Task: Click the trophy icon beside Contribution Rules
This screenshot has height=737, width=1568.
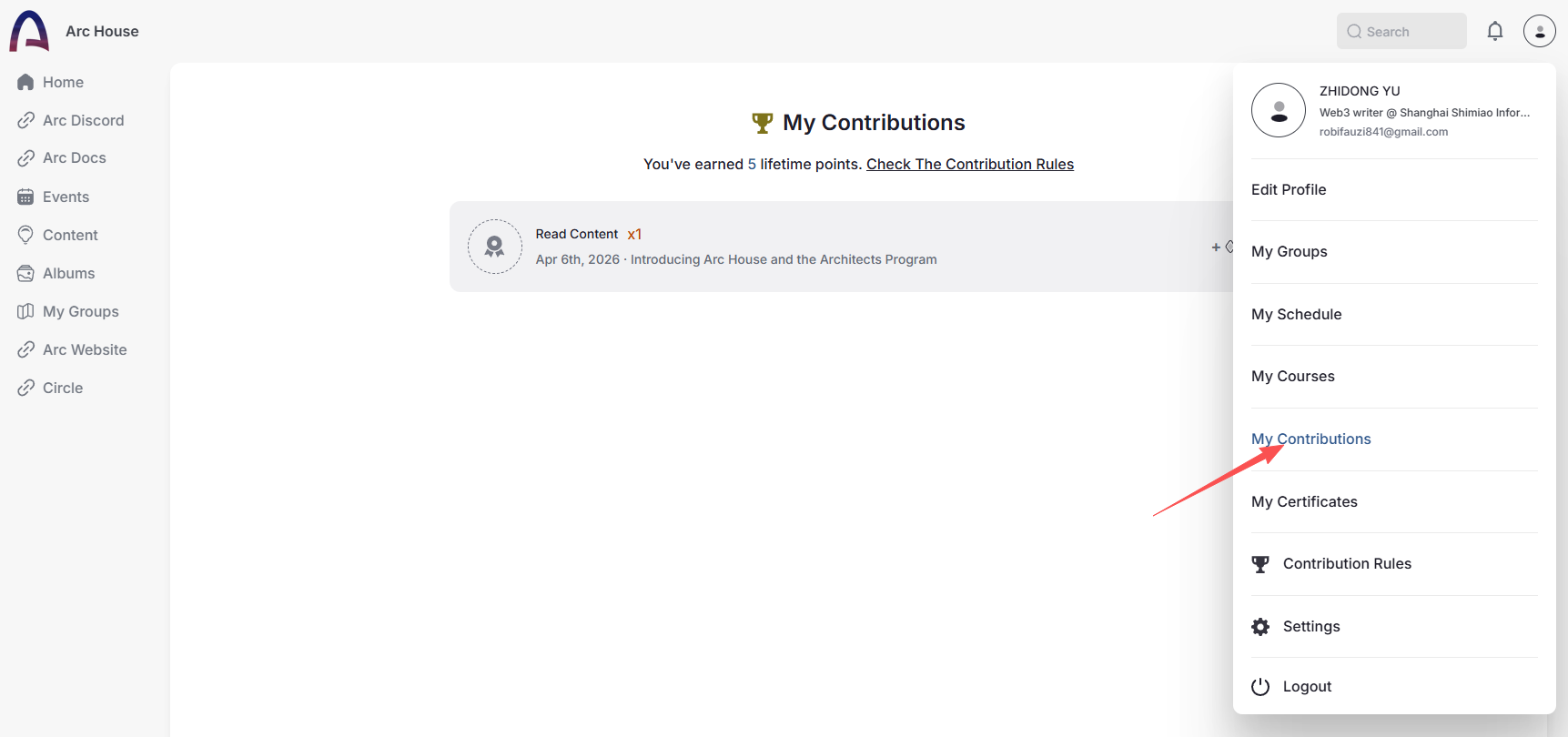Action: (1260, 563)
